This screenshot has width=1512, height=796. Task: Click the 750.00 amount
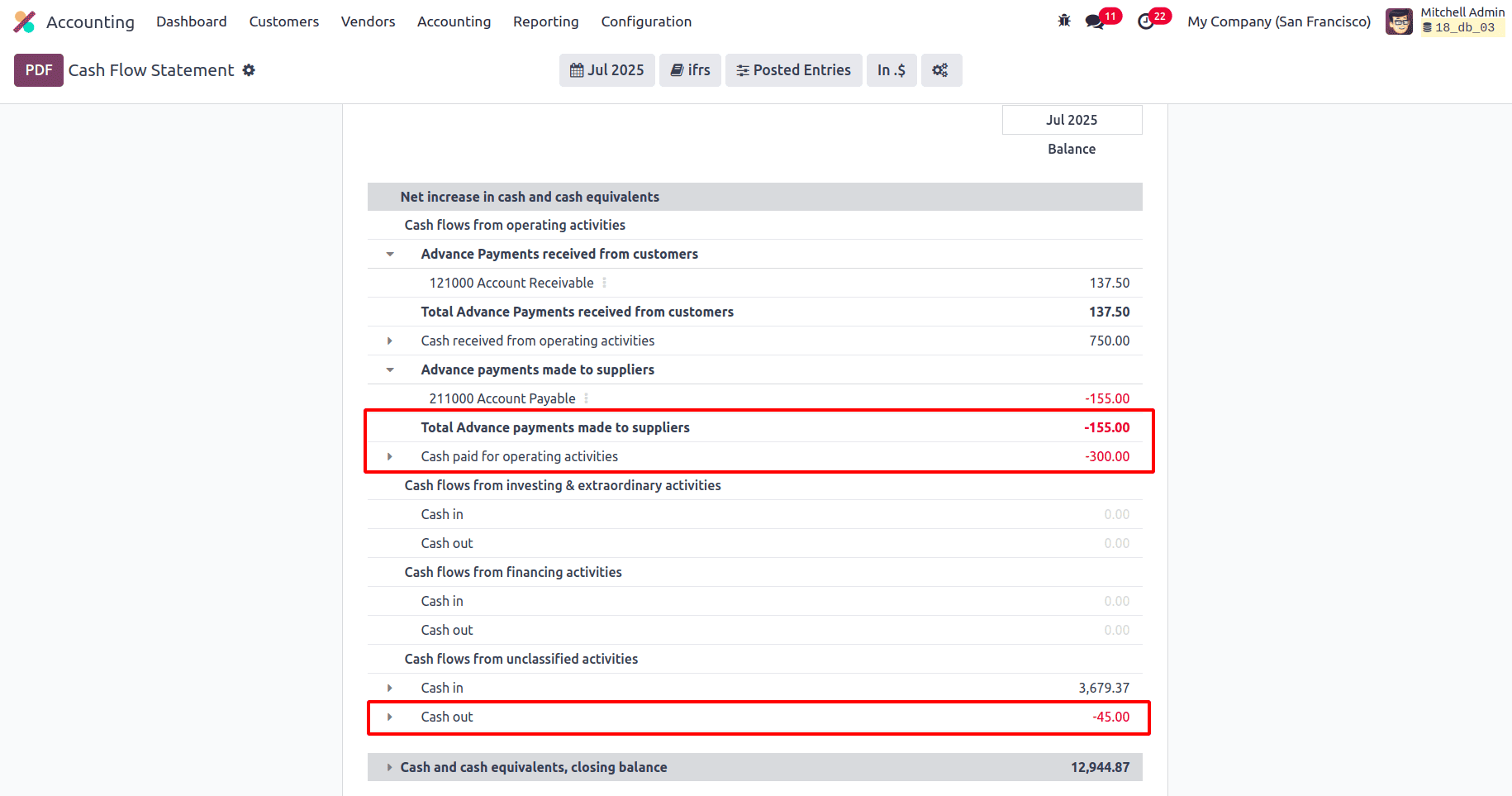coord(1110,341)
